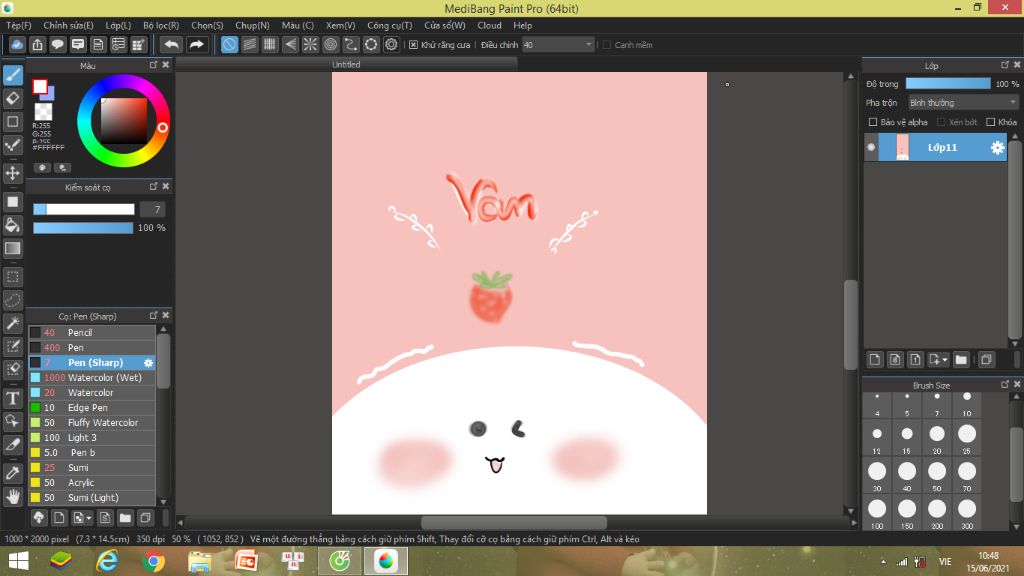Select the Text tool
The image size is (1024, 576).
coord(12,398)
